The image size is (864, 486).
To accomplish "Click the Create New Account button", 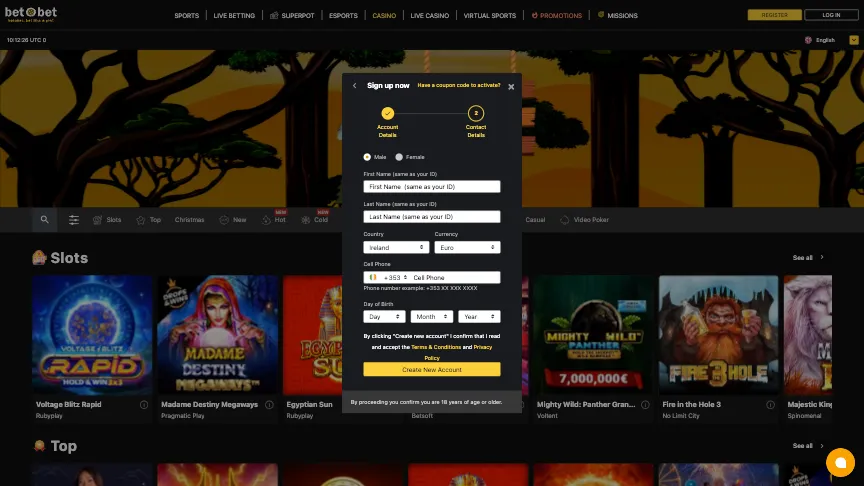I will point(432,370).
